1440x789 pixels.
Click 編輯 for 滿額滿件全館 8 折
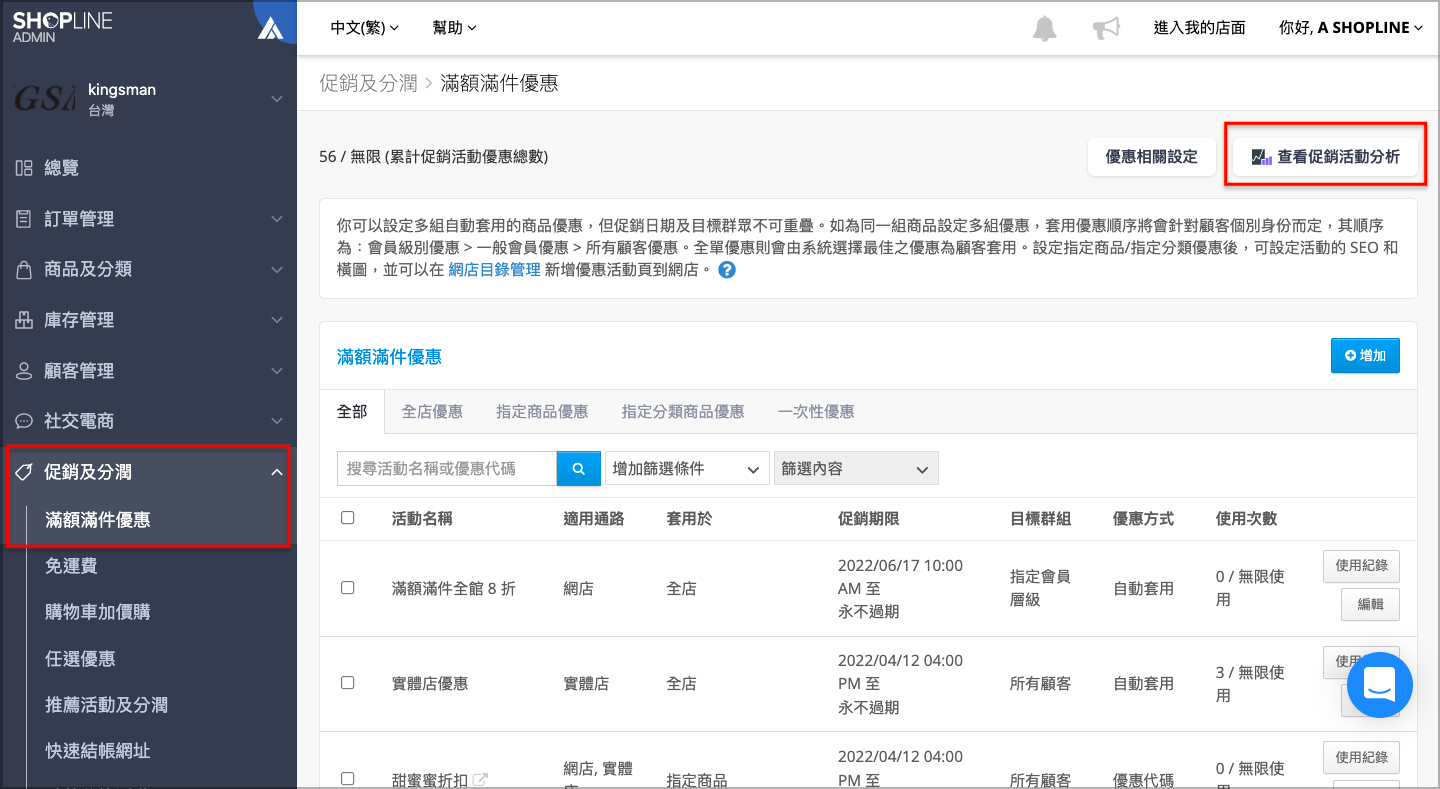pos(1370,604)
